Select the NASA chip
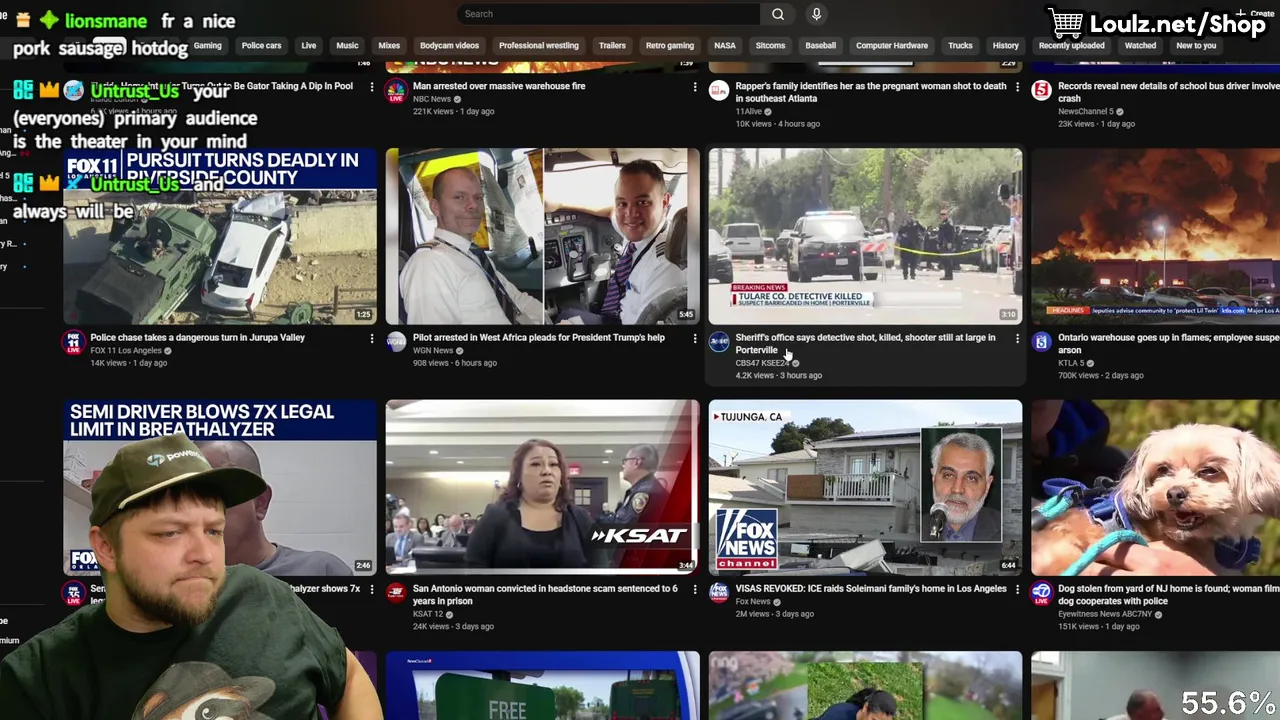The height and width of the screenshot is (720, 1280). tap(725, 45)
